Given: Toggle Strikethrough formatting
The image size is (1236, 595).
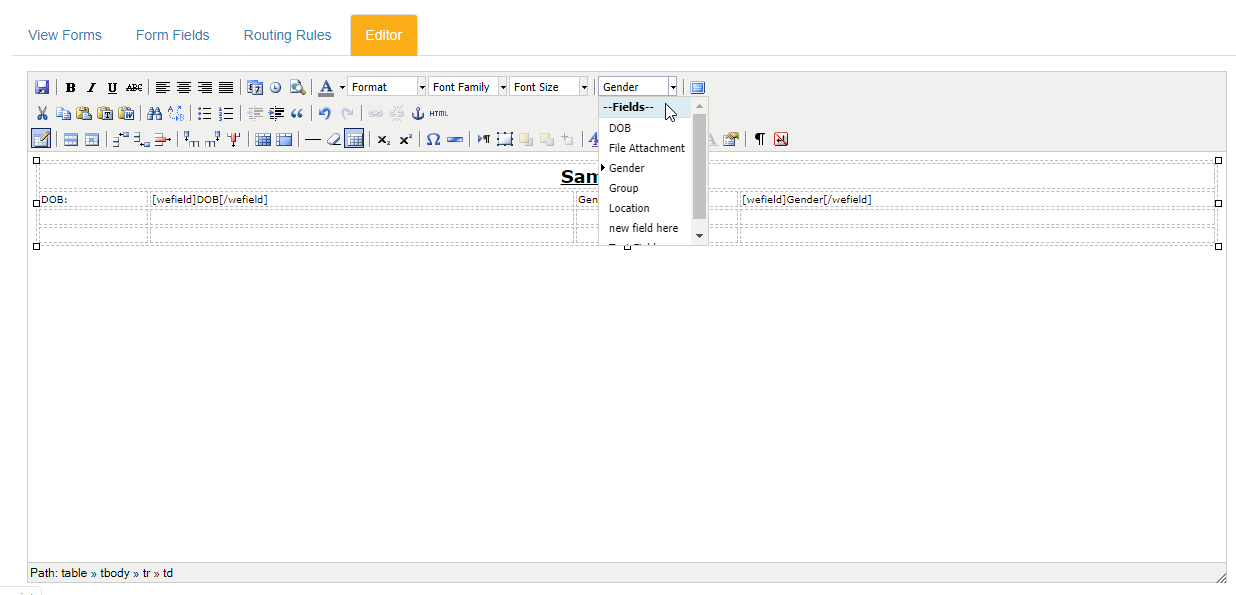Looking at the screenshot, I should 134,87.
